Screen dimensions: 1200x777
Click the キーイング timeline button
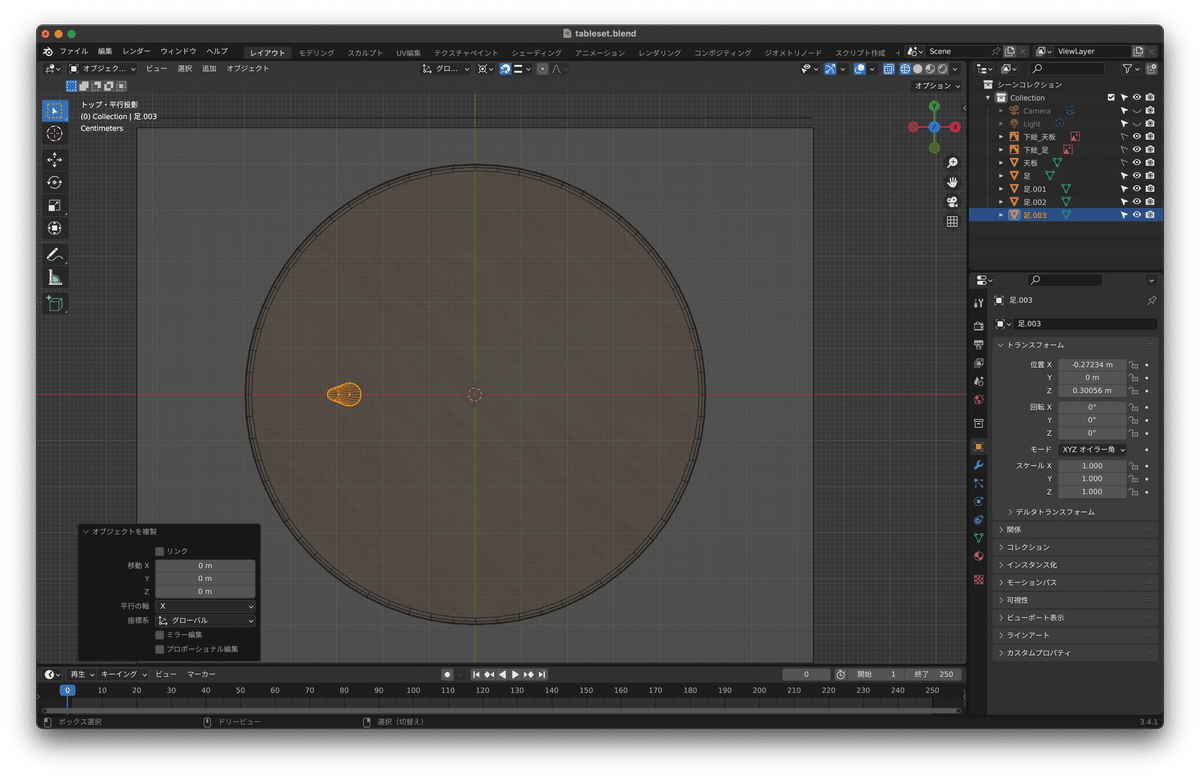pos(123,675)
